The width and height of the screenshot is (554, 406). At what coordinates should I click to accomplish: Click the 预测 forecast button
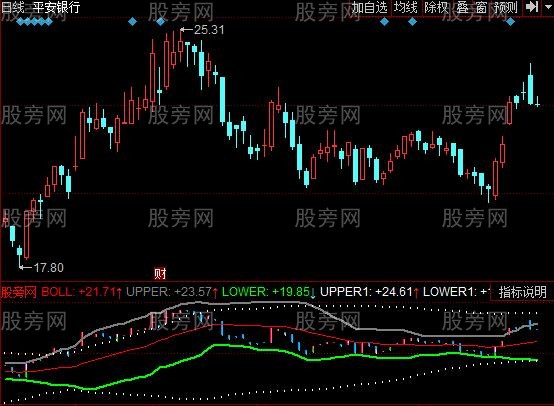[506, 7]
